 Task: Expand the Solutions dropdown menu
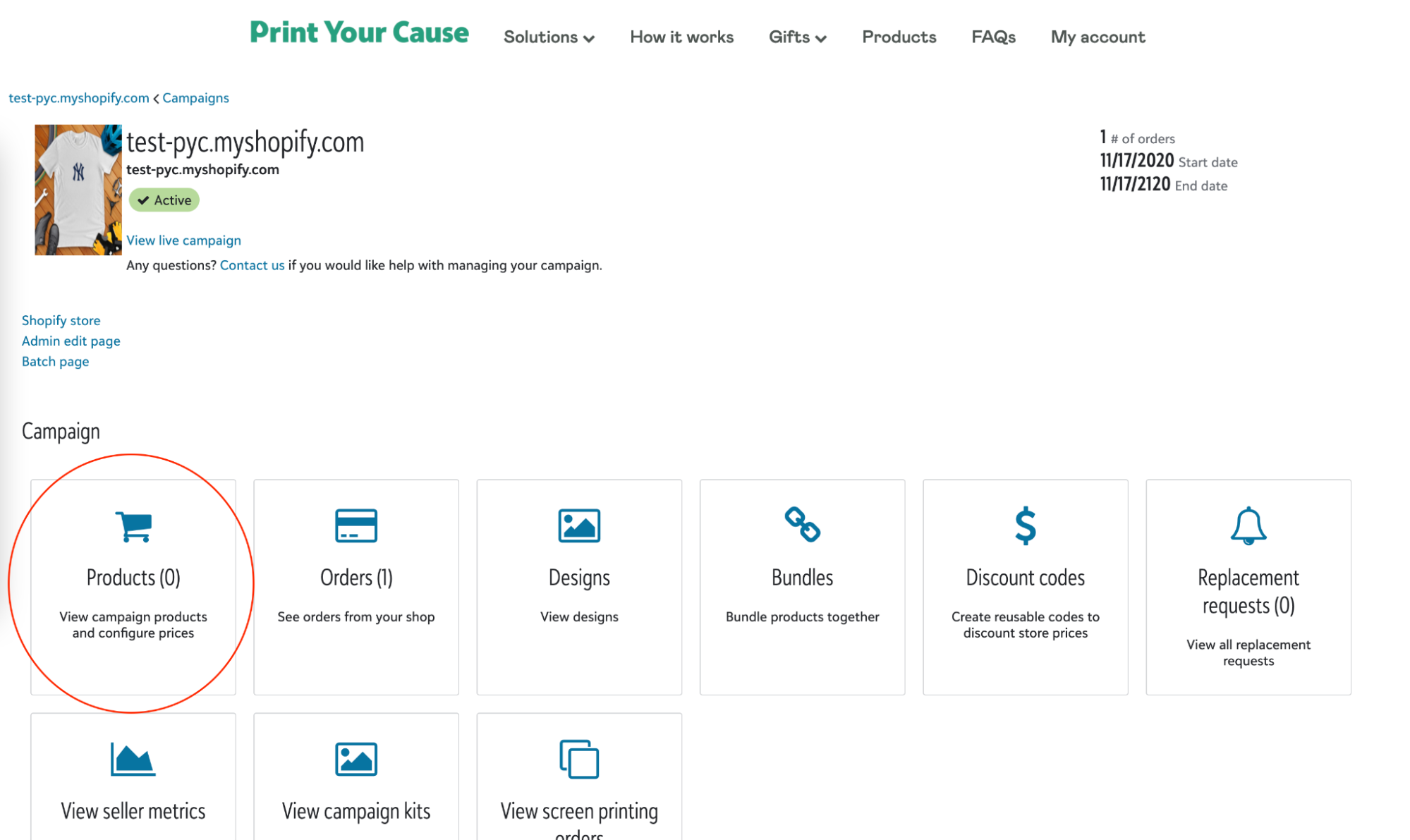point(549,37)
